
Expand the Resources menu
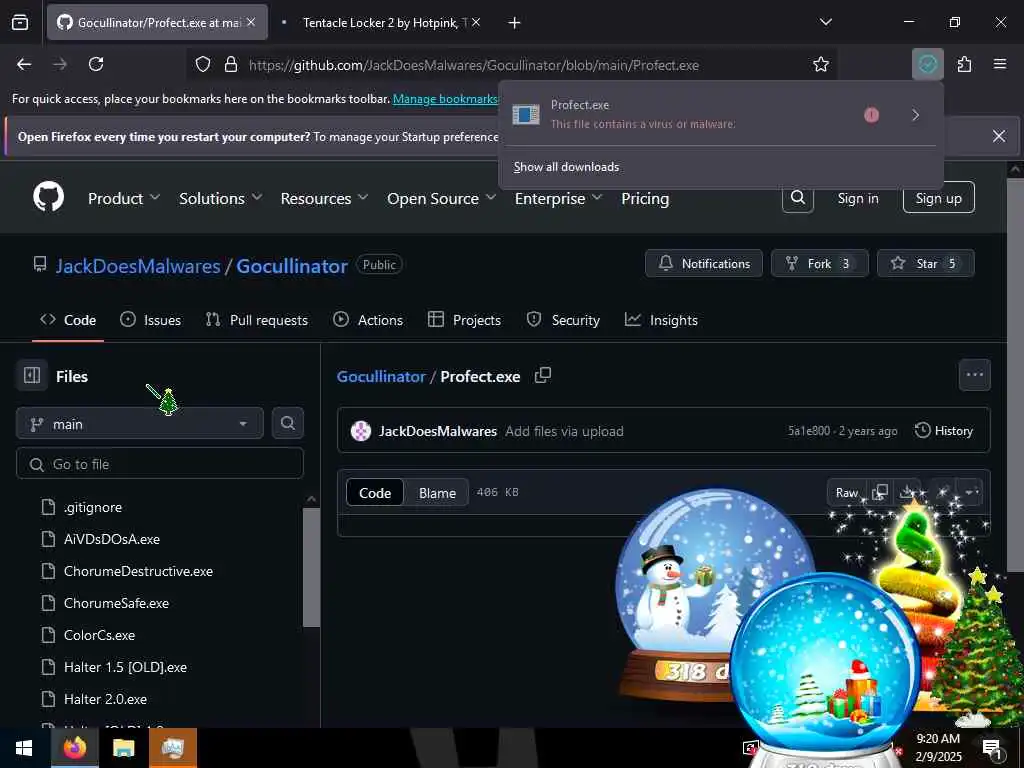point(324,199)
